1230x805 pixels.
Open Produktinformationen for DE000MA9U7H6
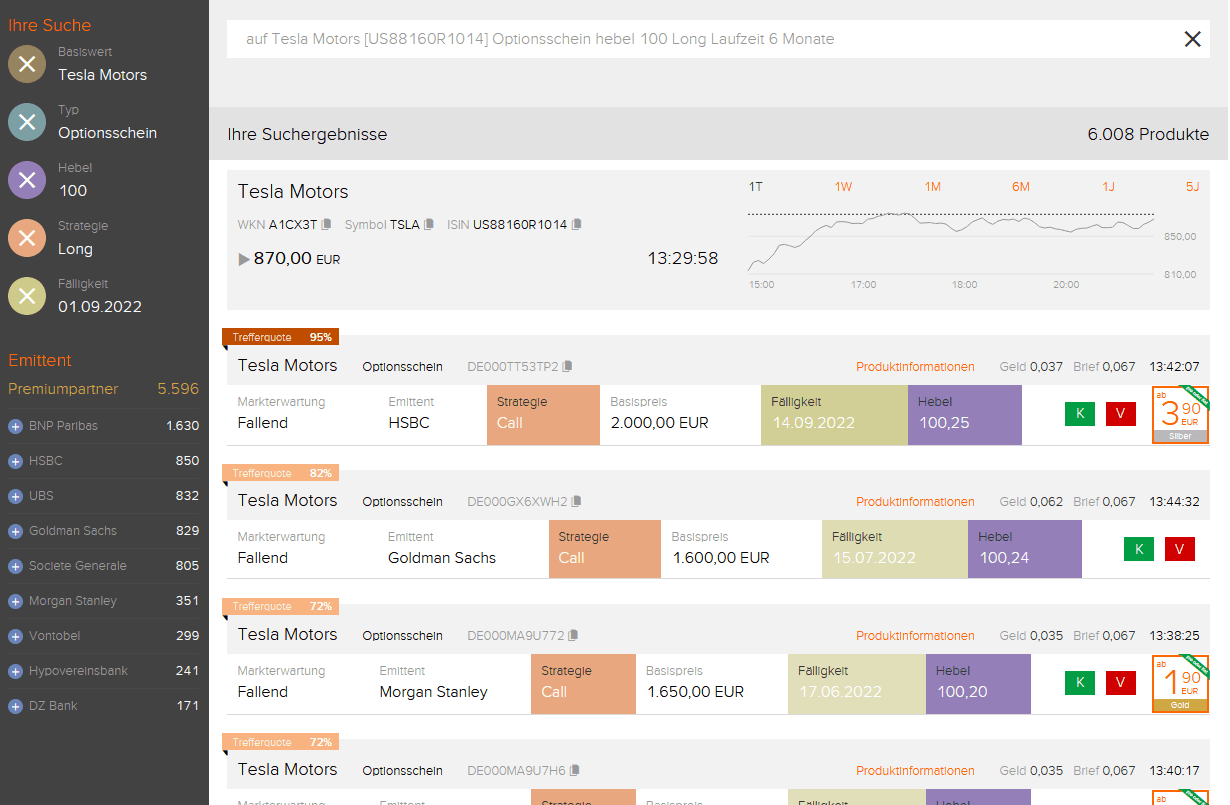tap(915, 771)
